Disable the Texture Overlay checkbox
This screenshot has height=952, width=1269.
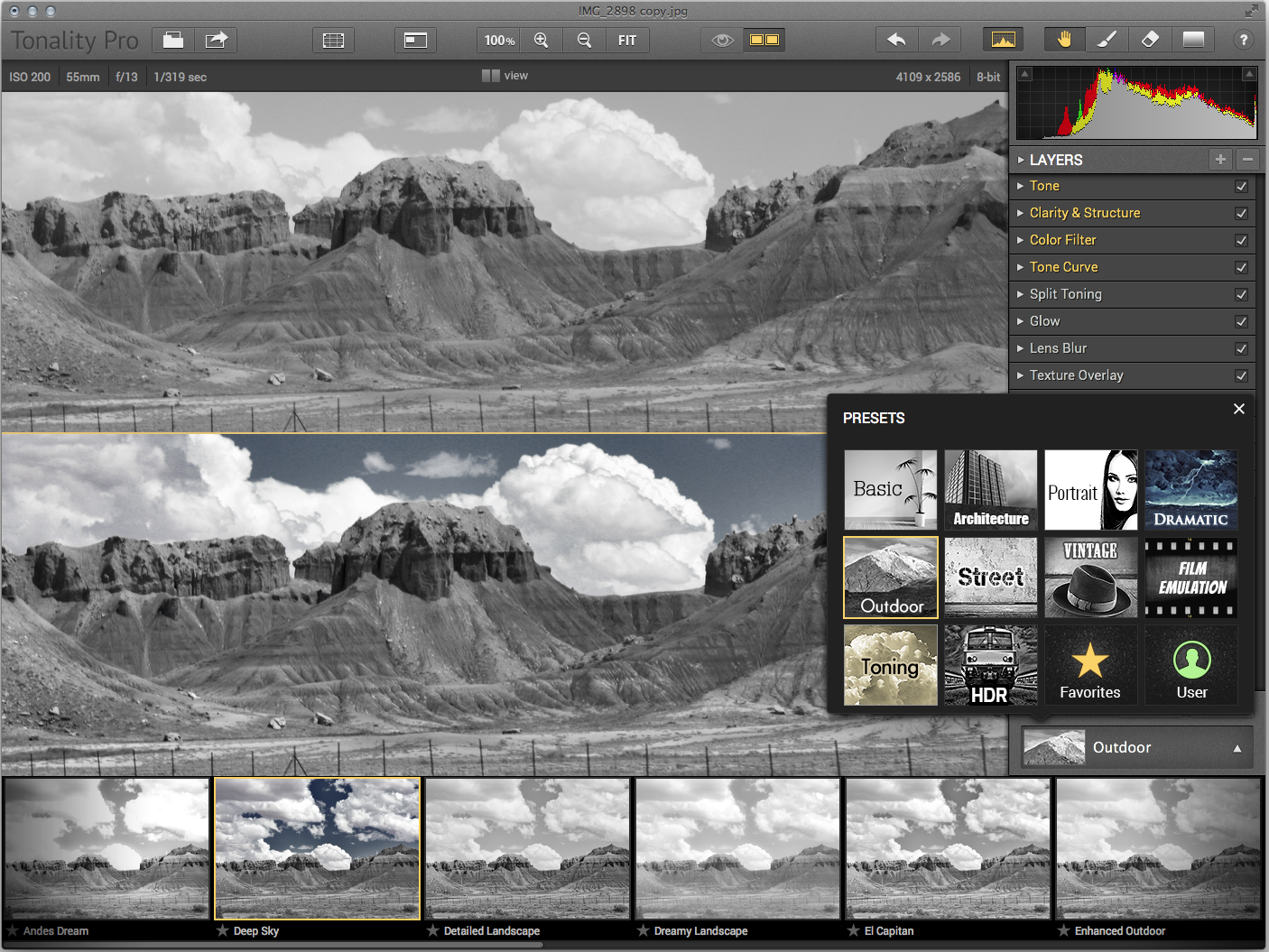tap(1241, 376)
